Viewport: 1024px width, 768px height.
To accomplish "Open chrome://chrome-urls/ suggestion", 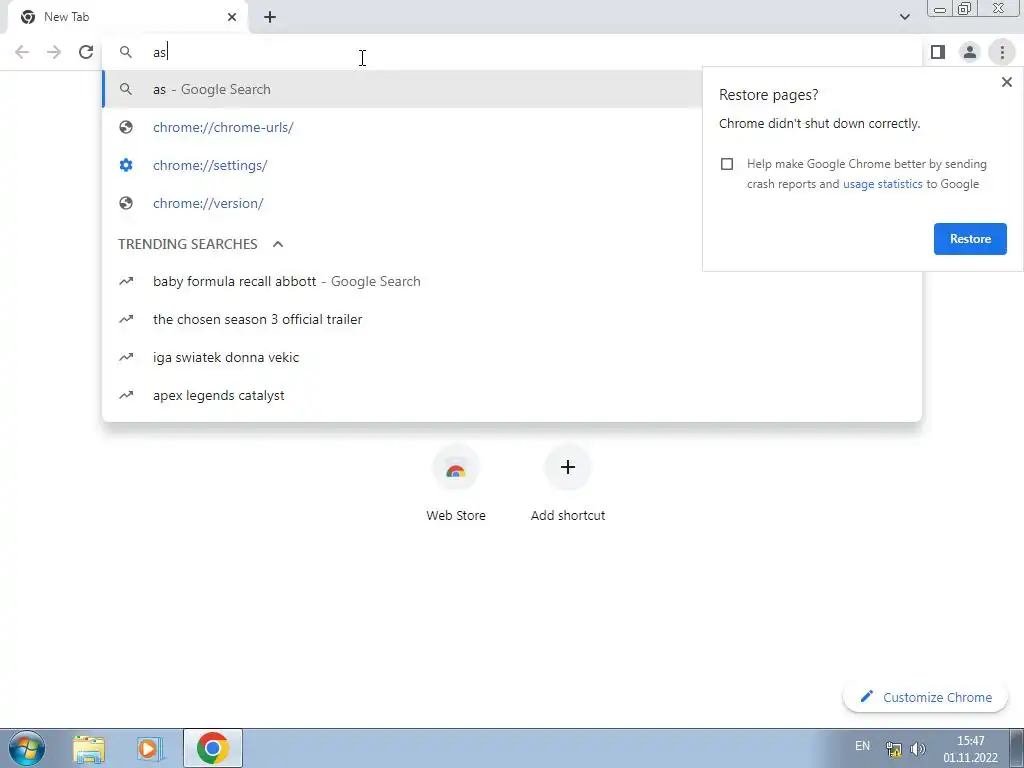I will tap(402, 127).
